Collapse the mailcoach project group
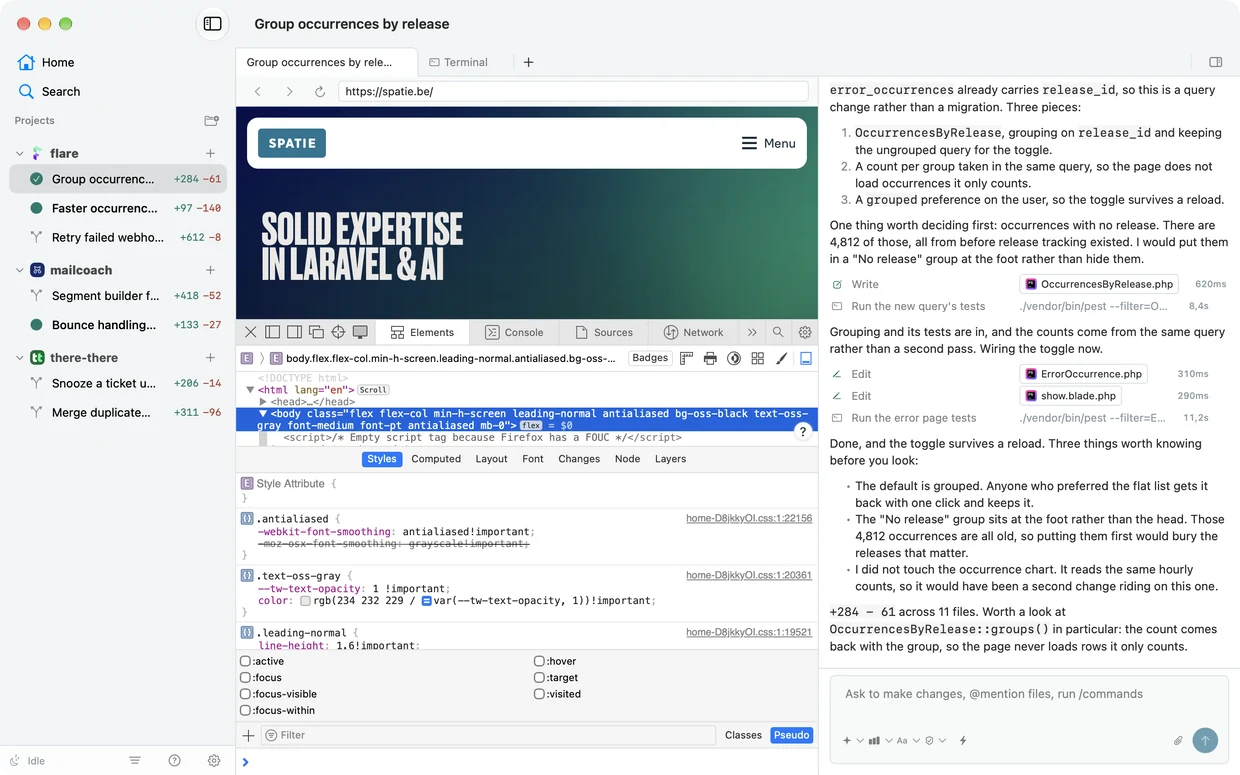The width and height of the screenshot is (1240, 775). tap(19, 270)
